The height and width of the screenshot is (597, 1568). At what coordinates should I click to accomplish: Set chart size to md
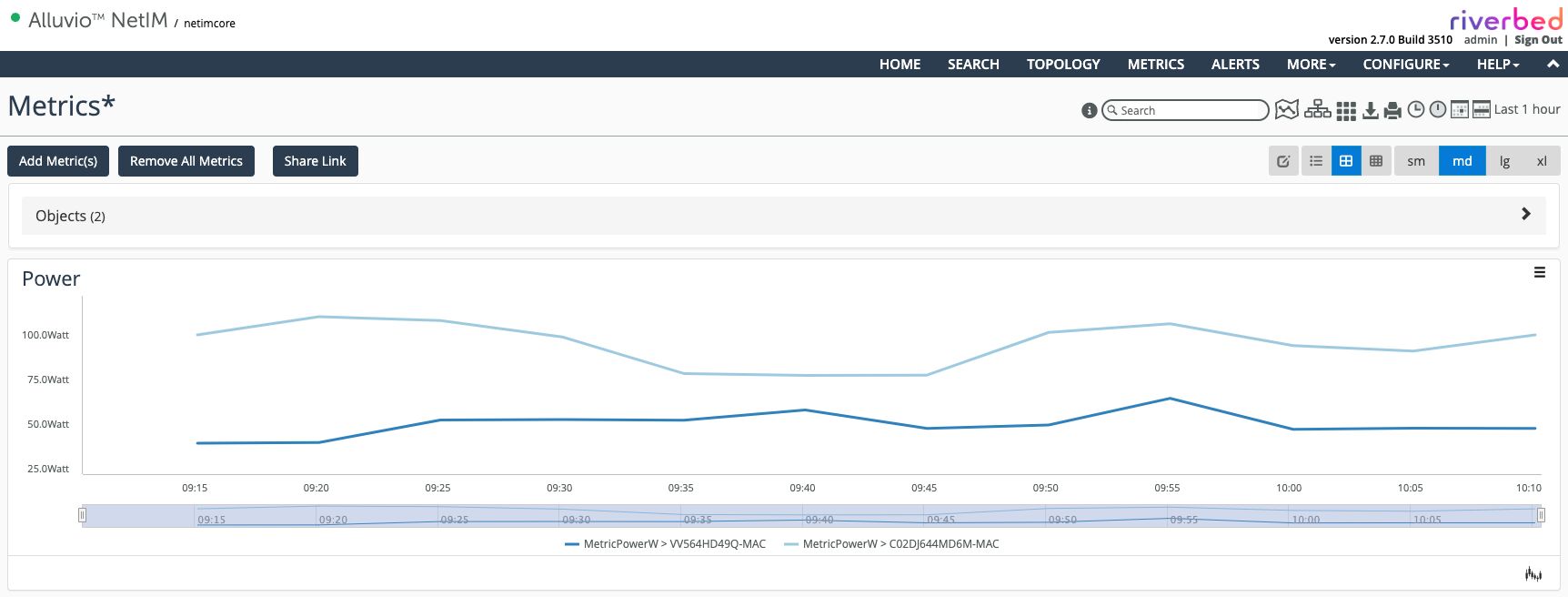click(x=1462, y=161)
